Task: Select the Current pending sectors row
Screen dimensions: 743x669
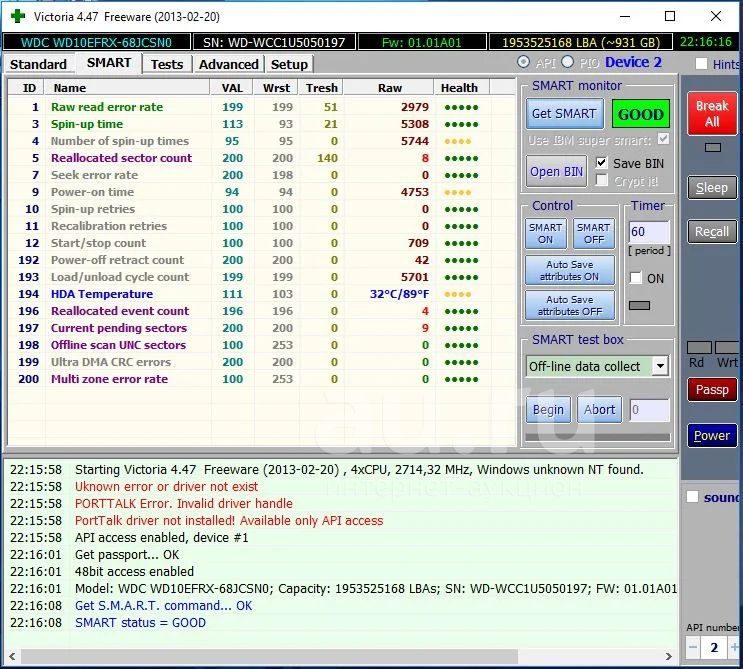Action: pyautogui.click(x=262, y=328)
